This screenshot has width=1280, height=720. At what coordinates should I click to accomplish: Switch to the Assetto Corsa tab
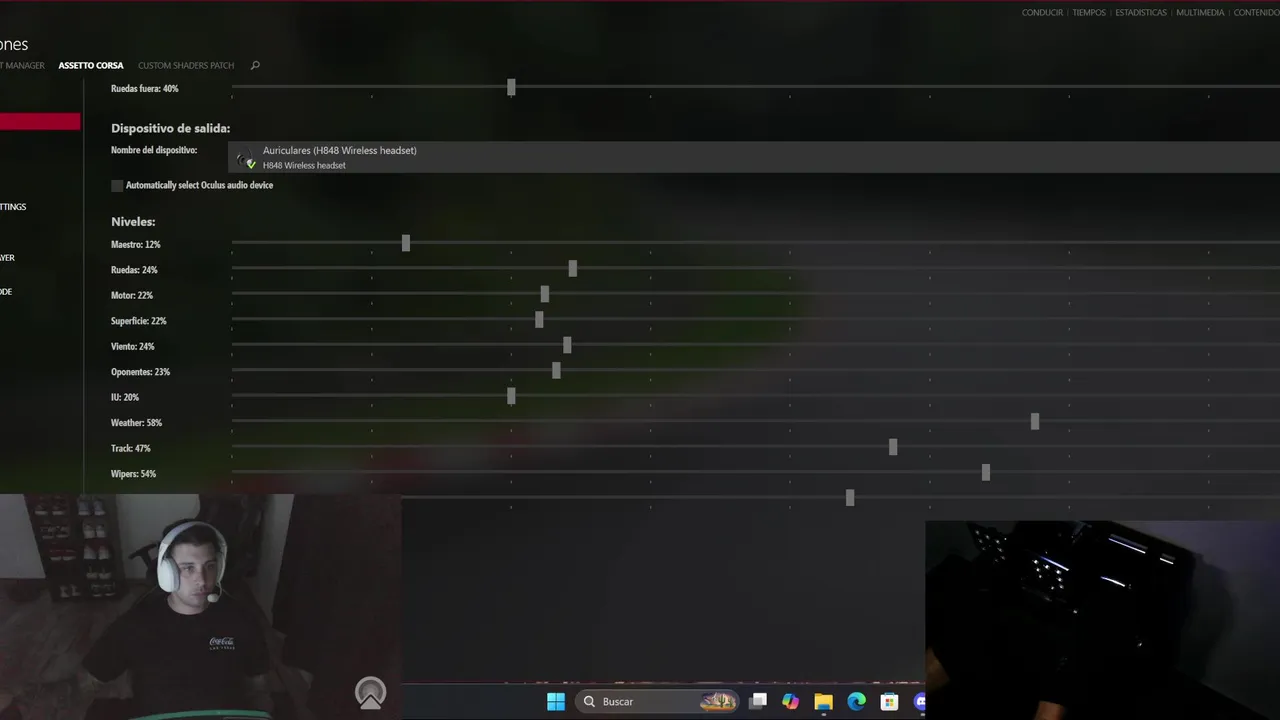[x=91, y=65]
